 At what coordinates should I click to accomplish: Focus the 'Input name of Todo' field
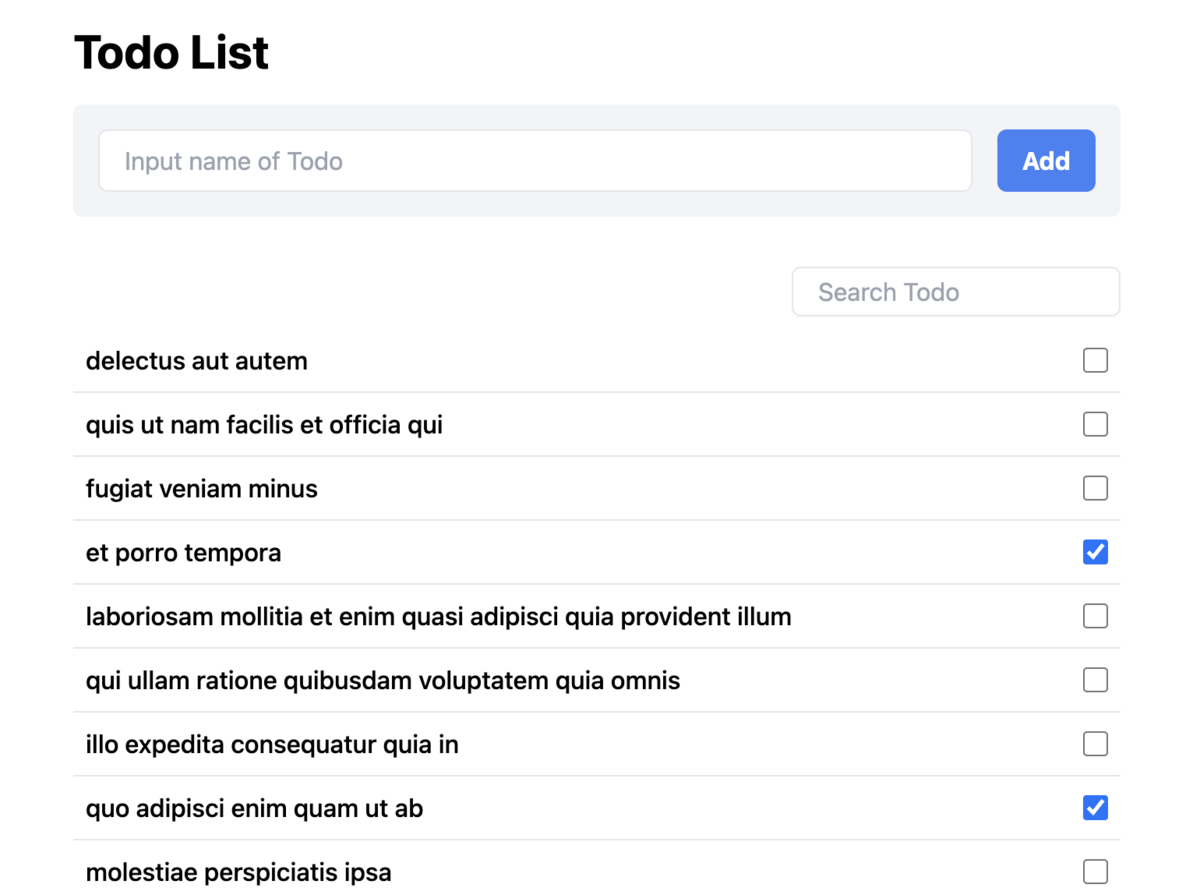click(535, 160)
